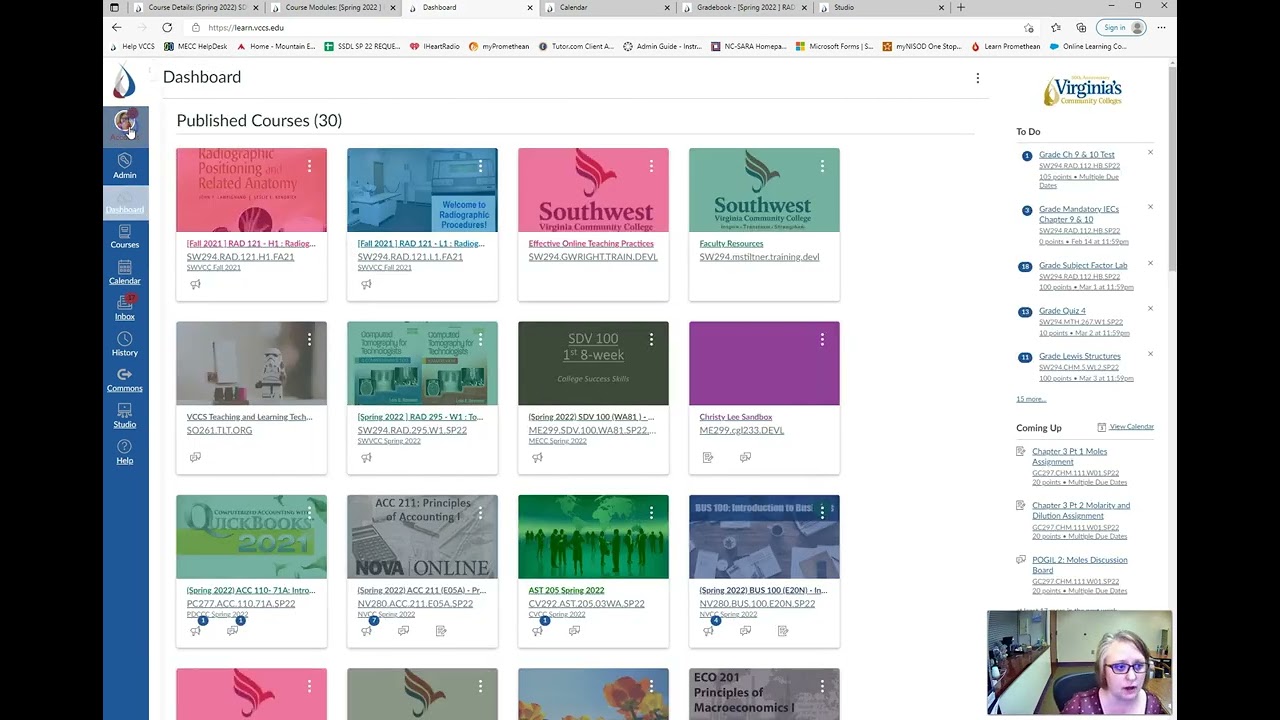Viewport: 1280px width, 720px height.
Task: Show 15 more to-do items
Action: [x=1031, y=399]
